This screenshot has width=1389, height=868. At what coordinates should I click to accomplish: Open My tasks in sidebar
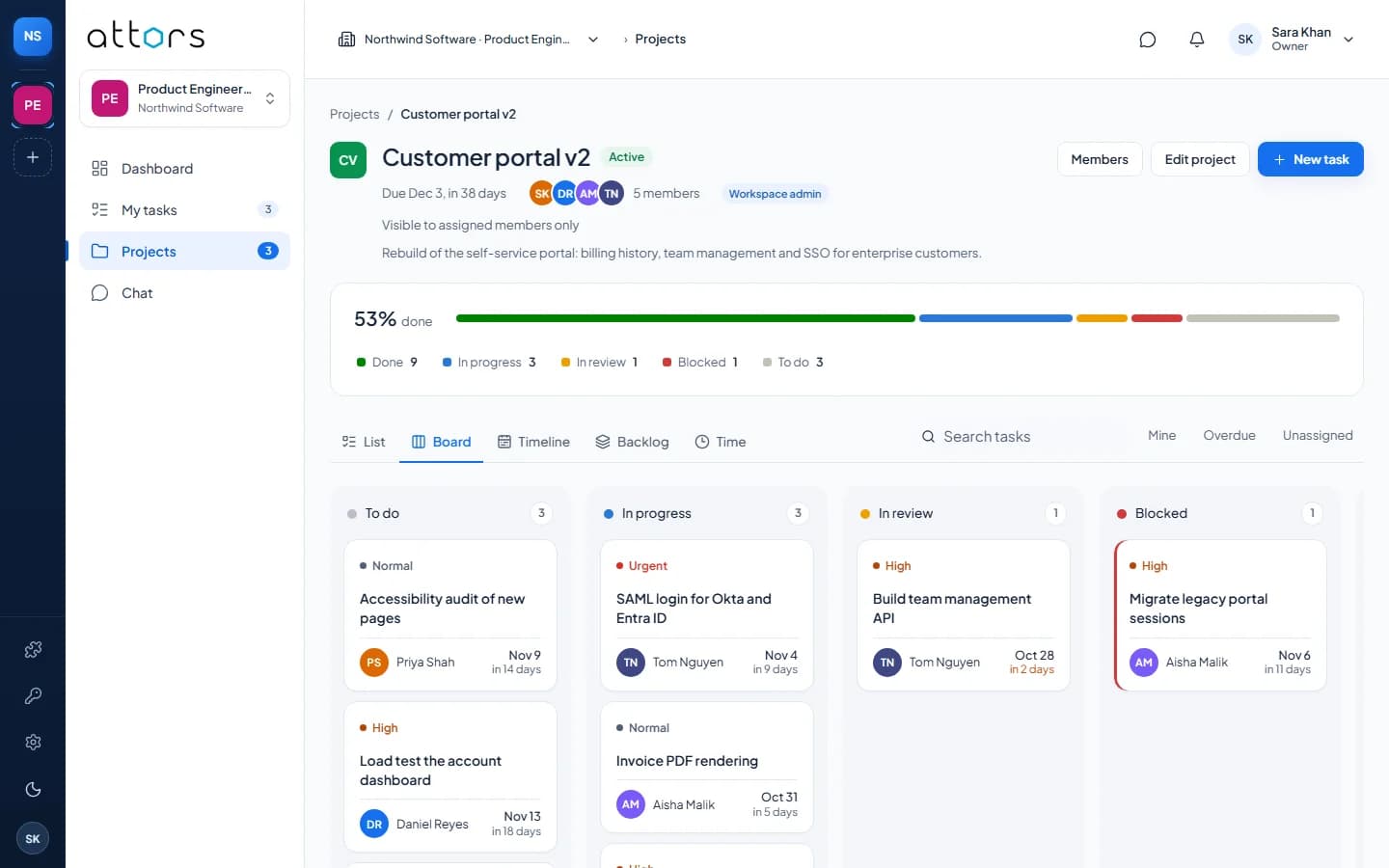(x=184, y=210)
